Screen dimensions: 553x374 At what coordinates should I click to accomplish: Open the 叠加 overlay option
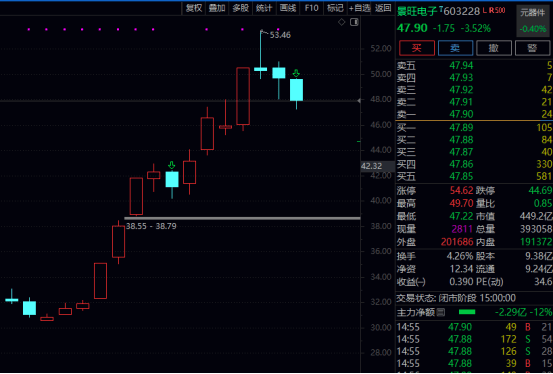pos(217,8)
